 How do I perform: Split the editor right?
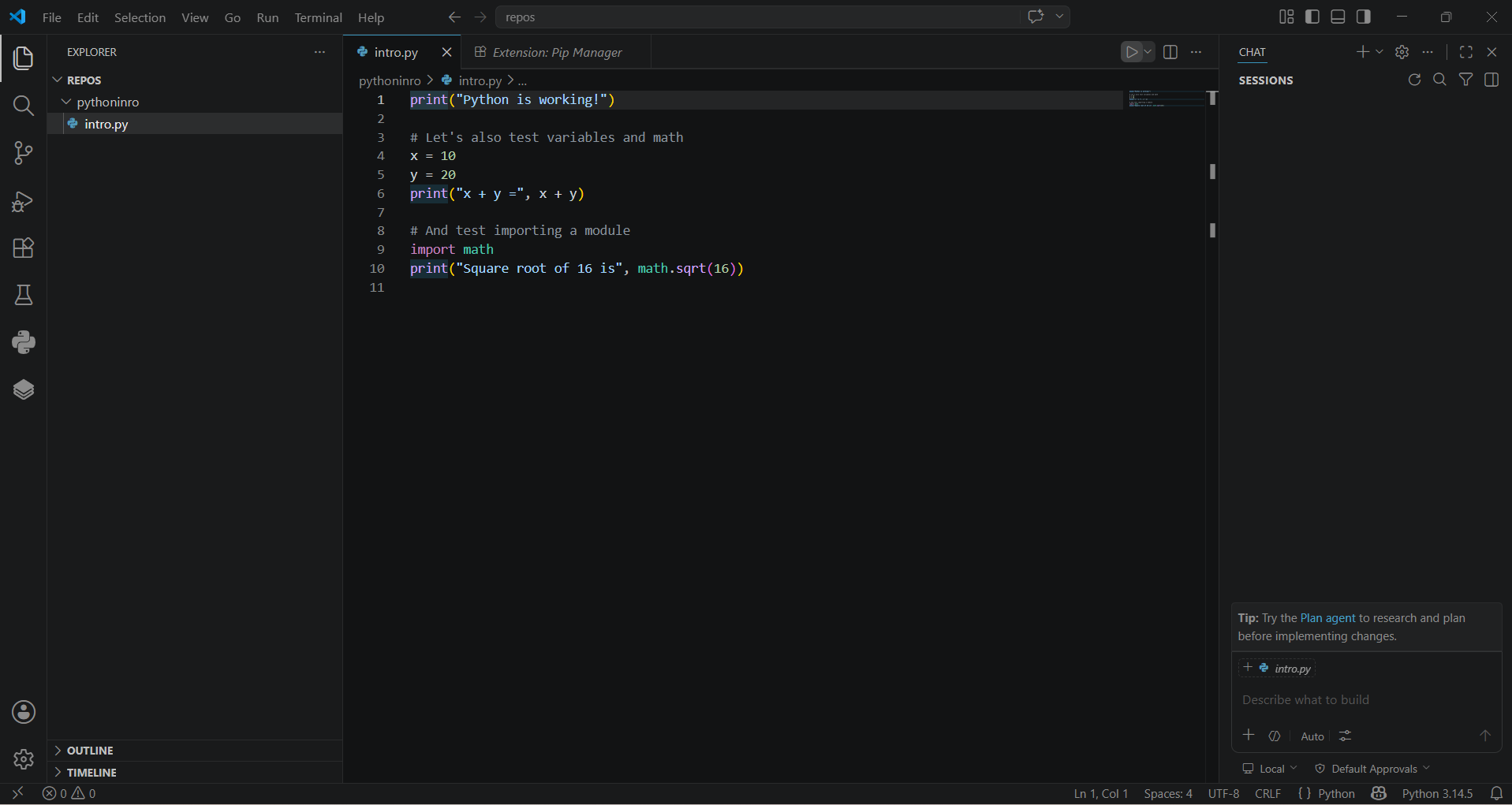[1170, 52]
